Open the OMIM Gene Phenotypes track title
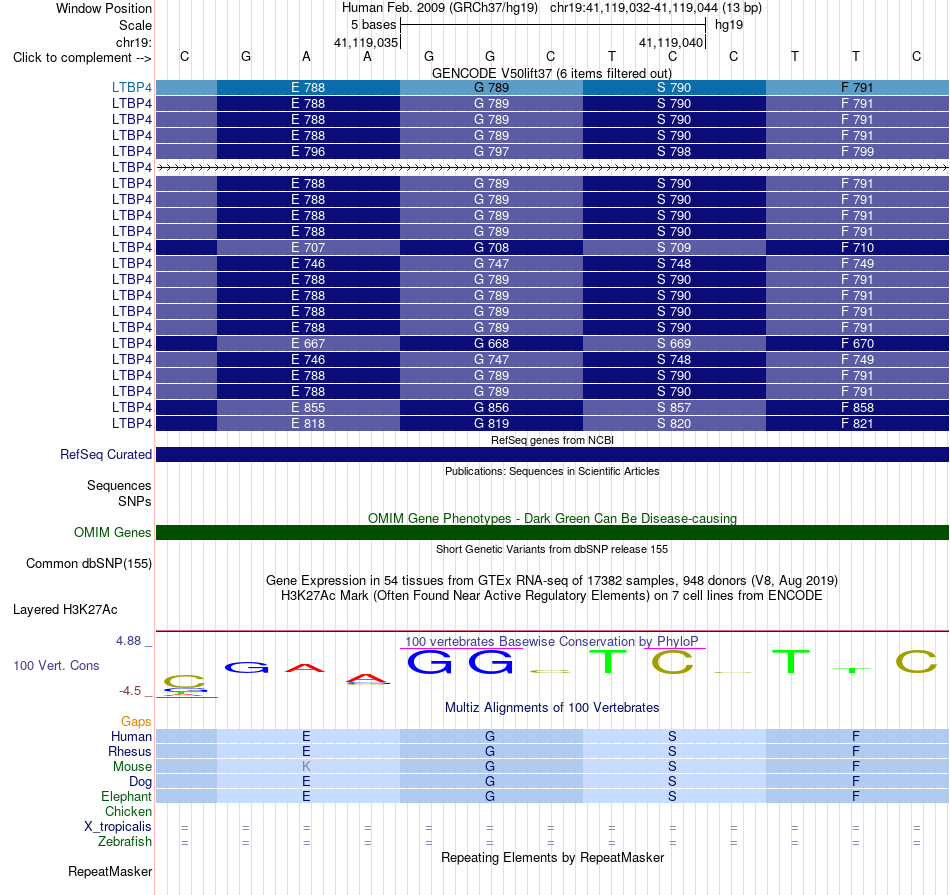Viewport: 950px width, 895px height. point(552,519)
